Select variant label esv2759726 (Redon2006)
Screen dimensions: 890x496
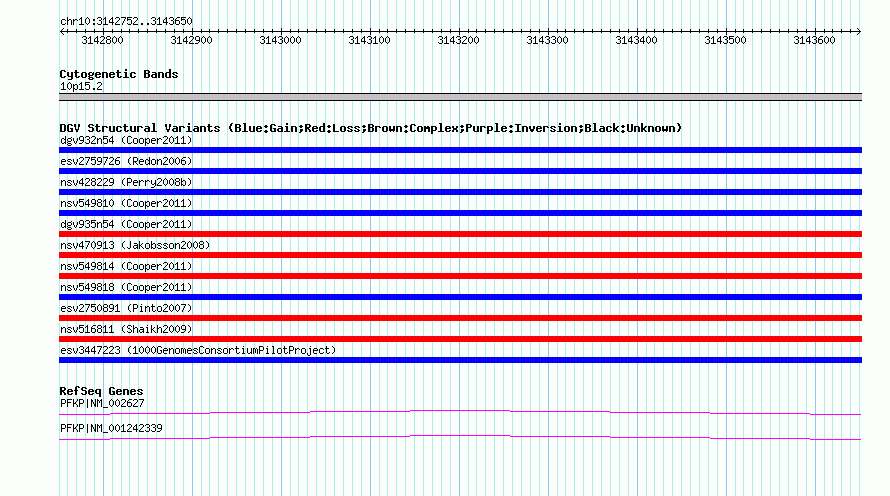click(x=126, y=161)
